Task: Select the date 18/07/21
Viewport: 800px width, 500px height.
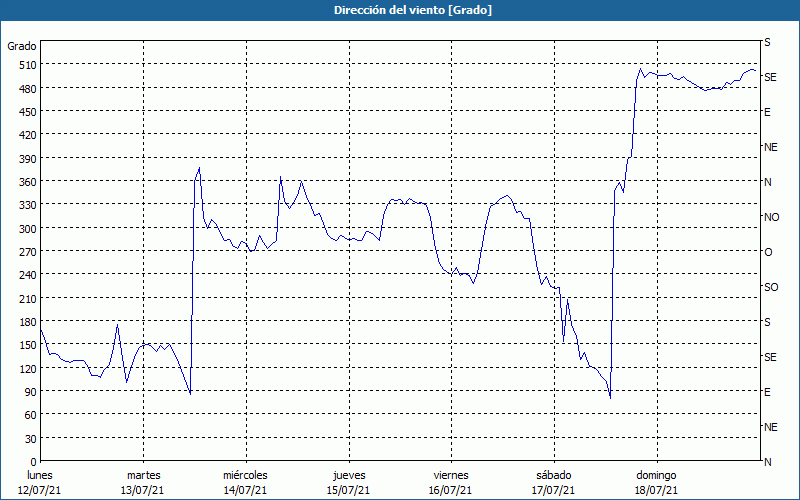Action: [656, 490]
